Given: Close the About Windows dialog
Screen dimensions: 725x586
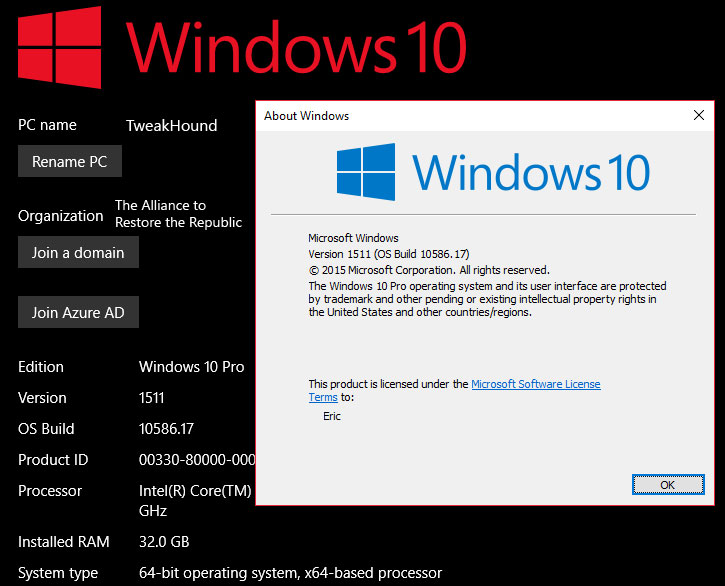Looking at the screenshot, I should pos(699,115).
